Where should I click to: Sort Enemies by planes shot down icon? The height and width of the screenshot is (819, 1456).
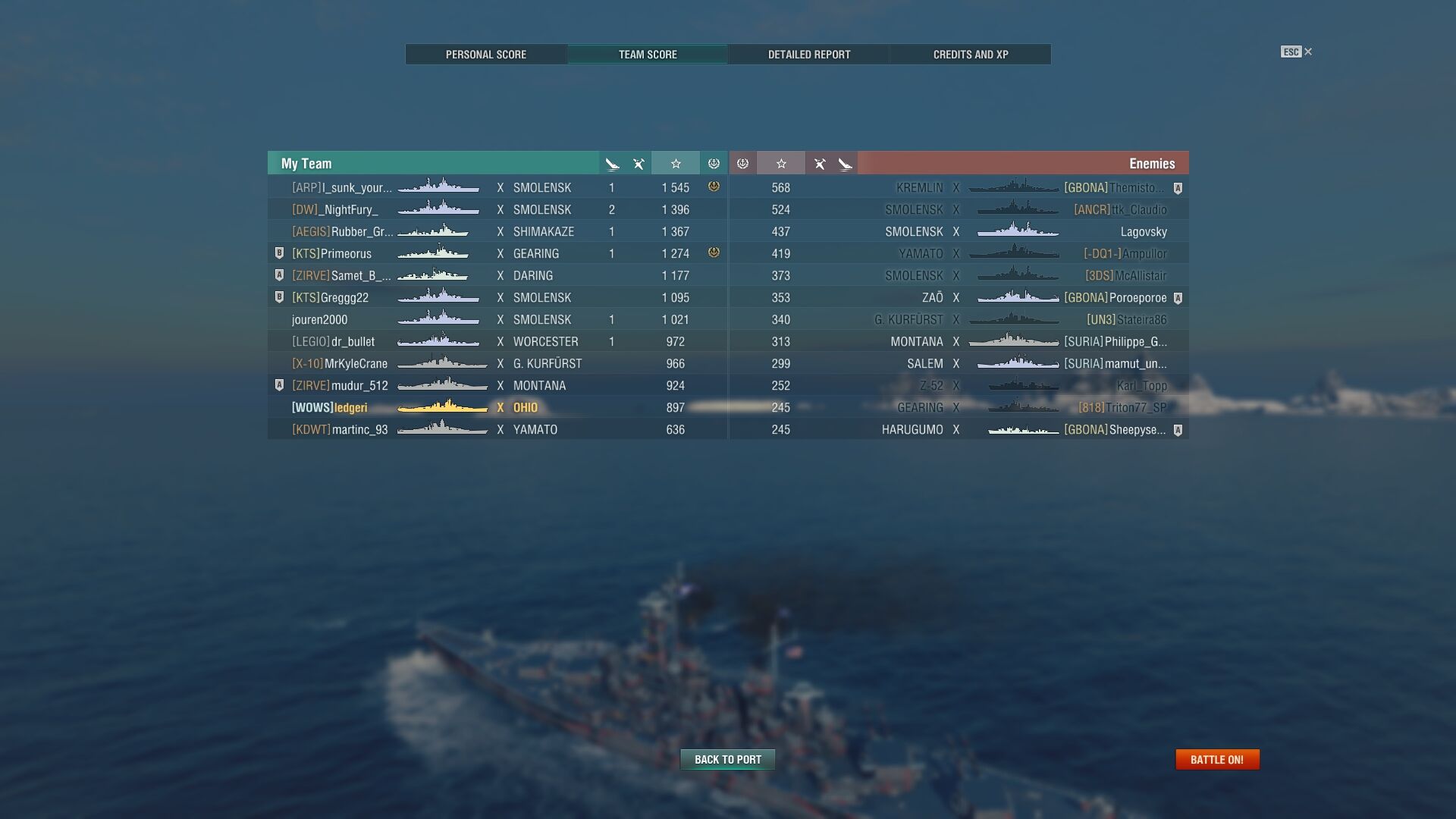820,164
